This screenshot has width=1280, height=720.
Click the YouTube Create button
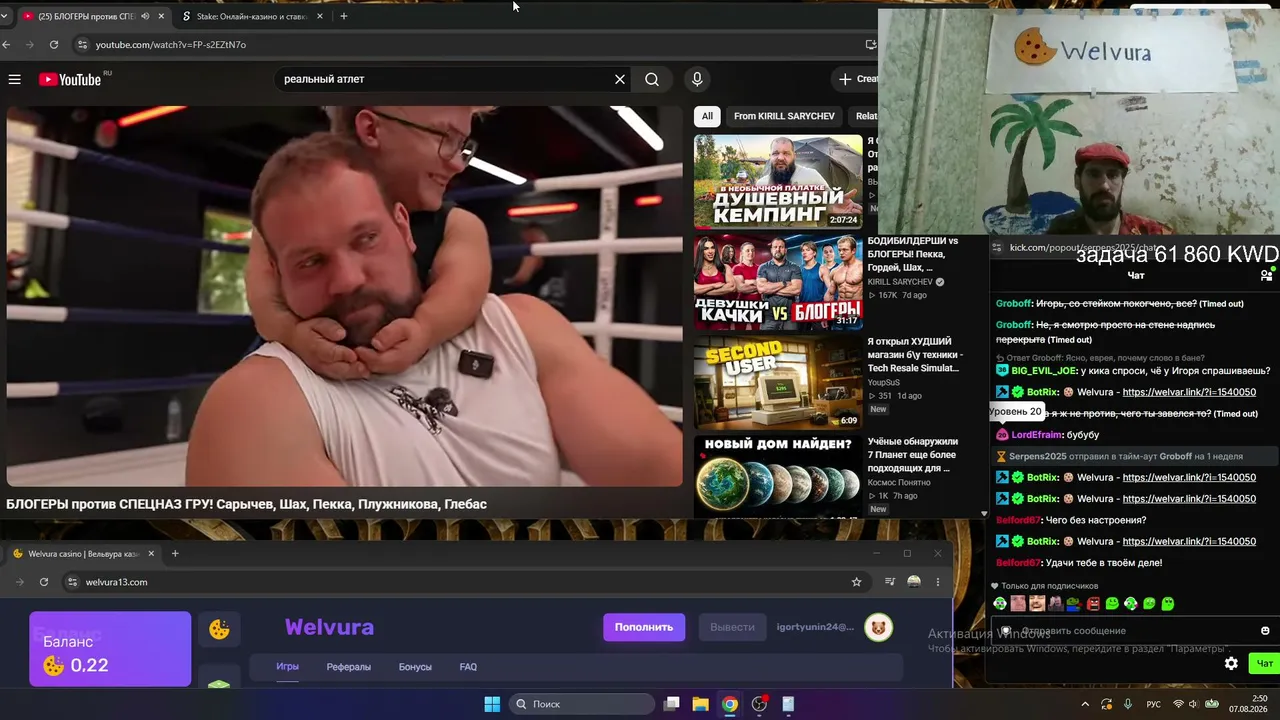[858, 79]
